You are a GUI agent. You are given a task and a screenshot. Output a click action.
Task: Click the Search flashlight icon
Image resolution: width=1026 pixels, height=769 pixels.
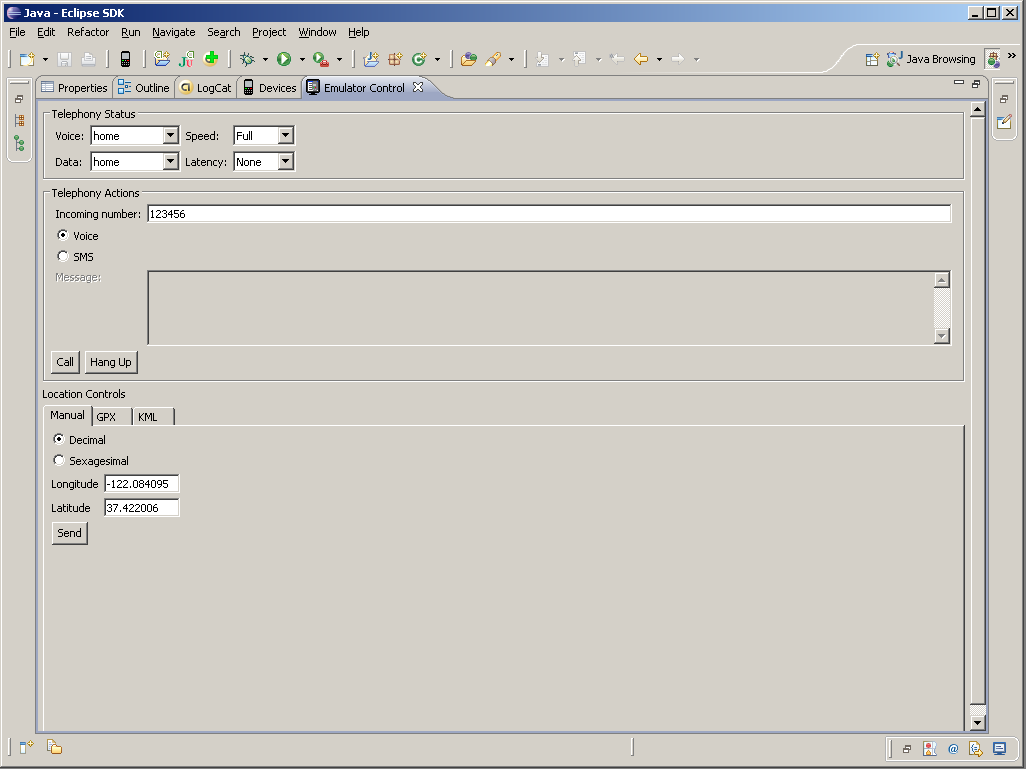pos(493,60)
